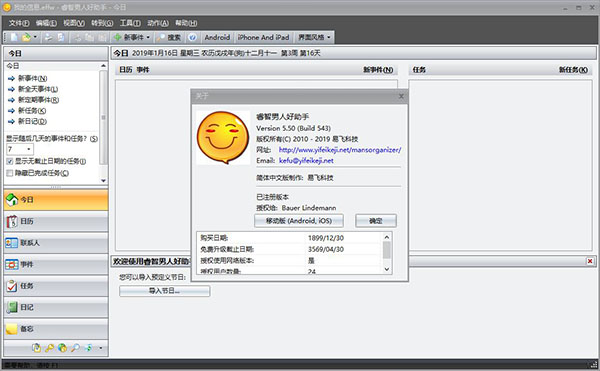Screen dimensions: 600x371
Task: Click the 新任务(K) header link in tasks pane
Action: coord(573,70)
